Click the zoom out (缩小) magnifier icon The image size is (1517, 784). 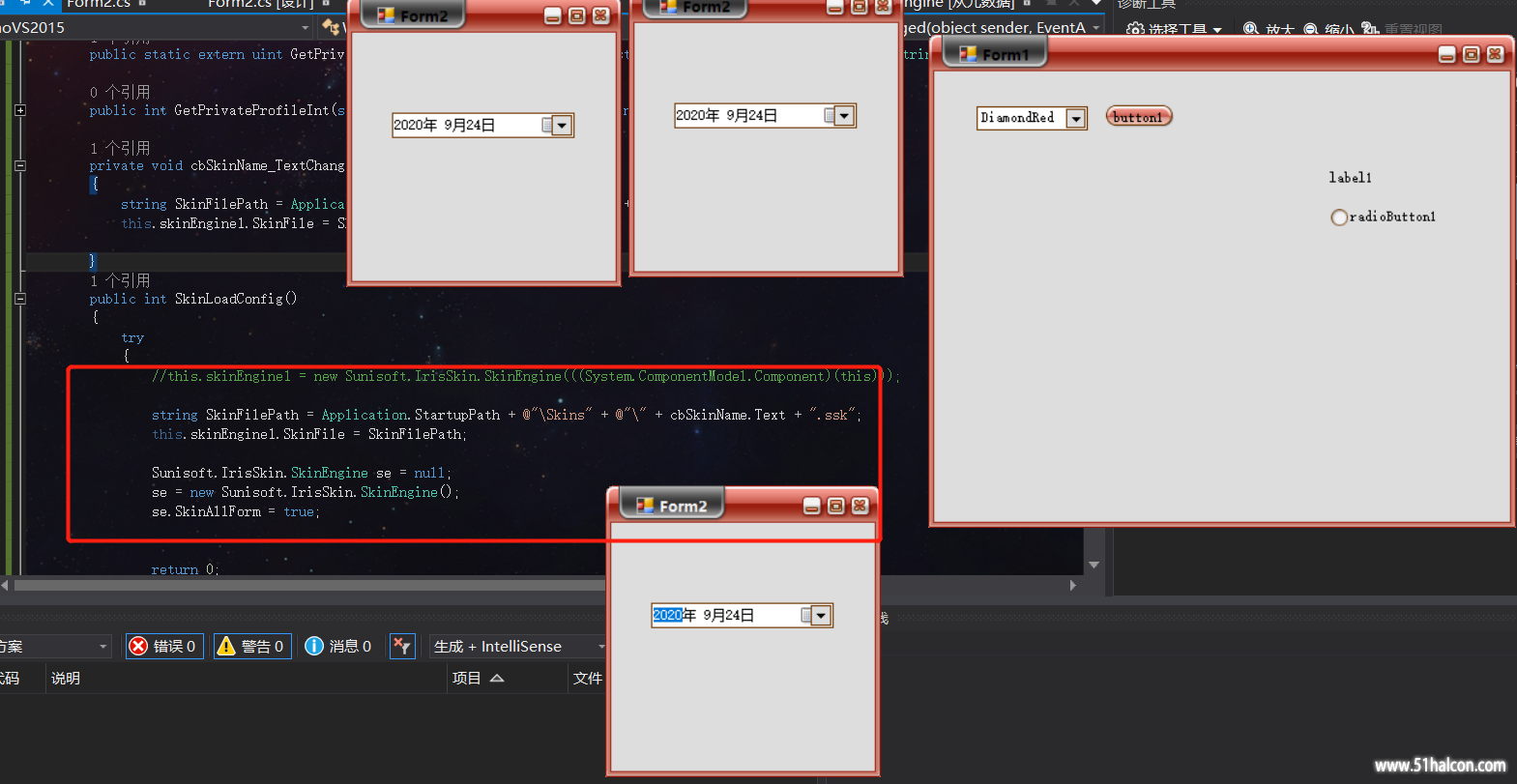(1310, 29)
